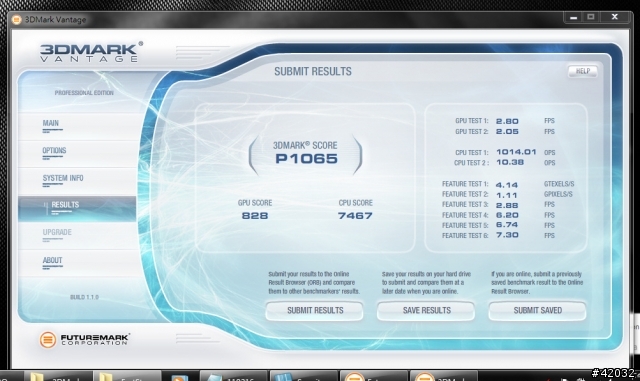Click the CPU TEST 2 value 10.38
The height and width of the screenshot is (381, 640).
510,162
